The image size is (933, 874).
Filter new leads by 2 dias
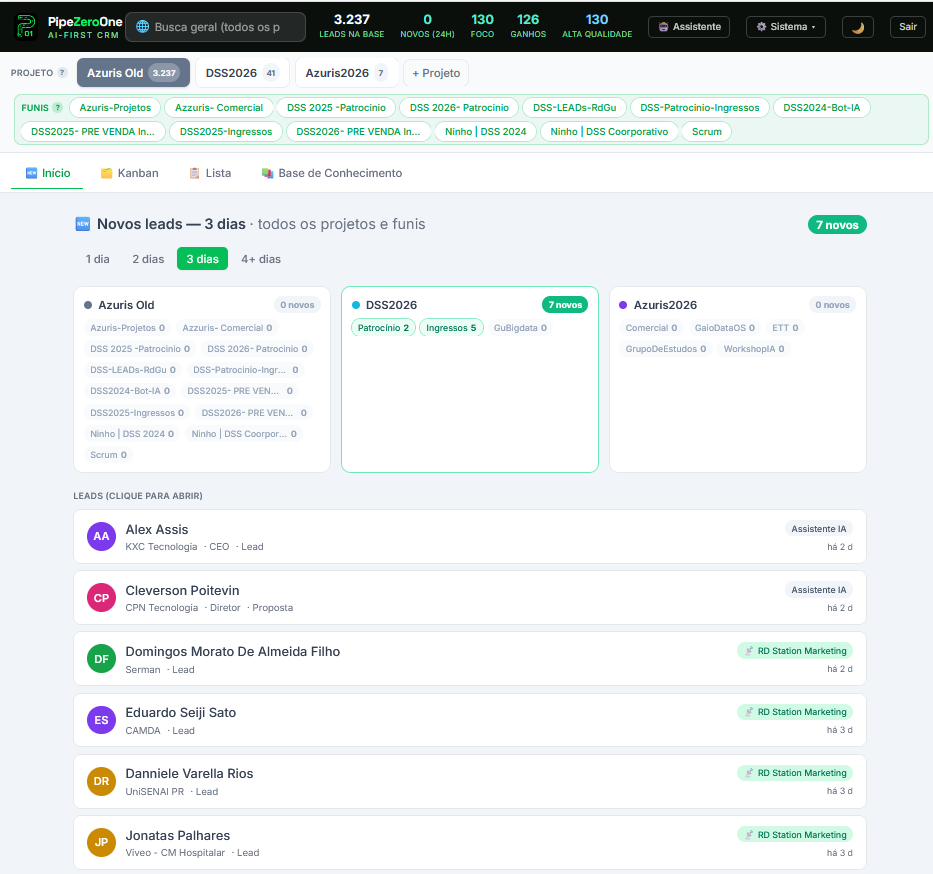(x=148, y=259)
